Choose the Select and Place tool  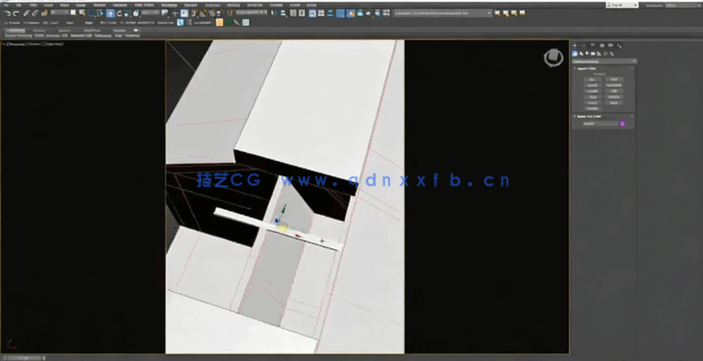pos(137,13)
